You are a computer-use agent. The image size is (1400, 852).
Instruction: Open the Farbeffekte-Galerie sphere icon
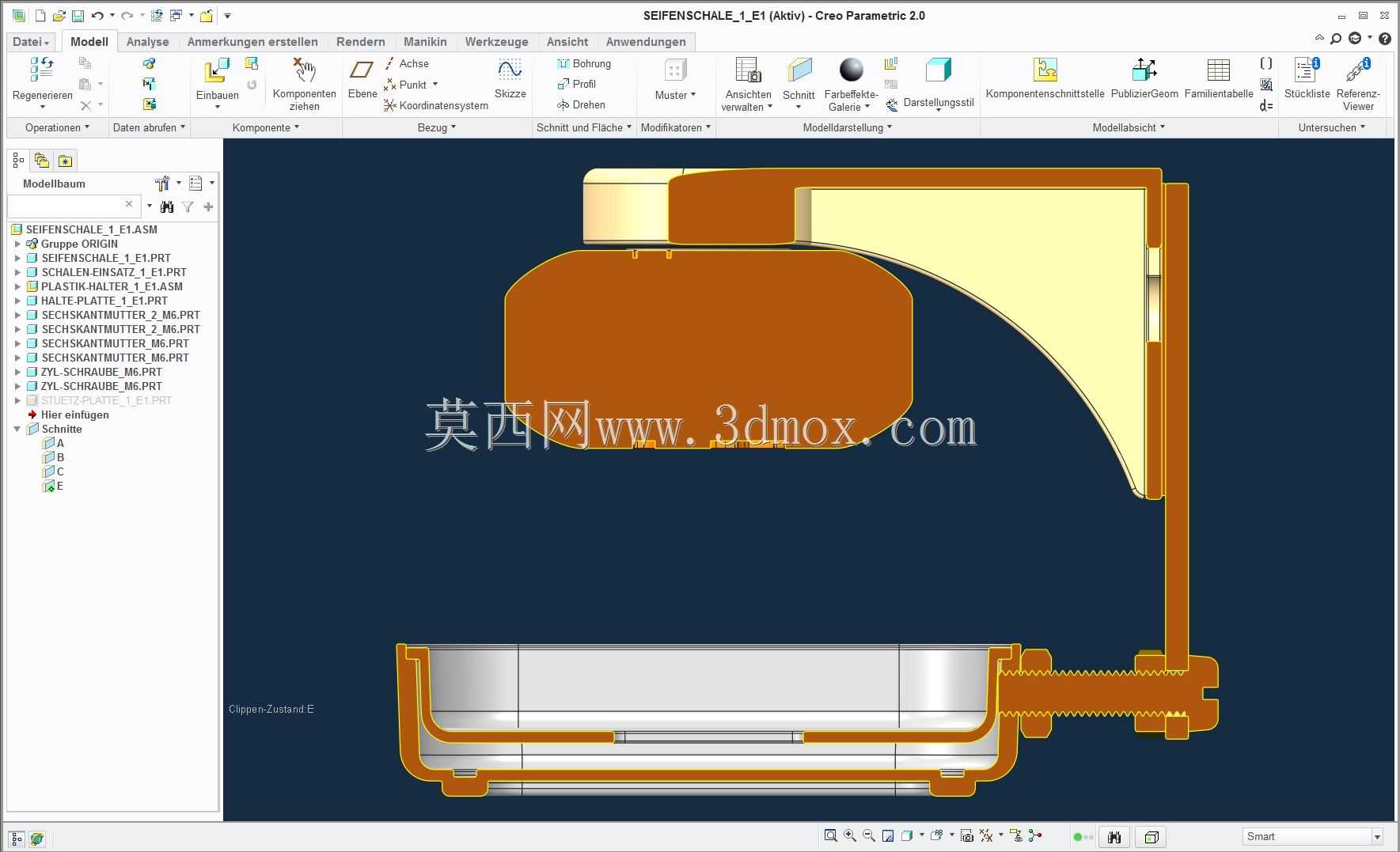pos(851,70)
